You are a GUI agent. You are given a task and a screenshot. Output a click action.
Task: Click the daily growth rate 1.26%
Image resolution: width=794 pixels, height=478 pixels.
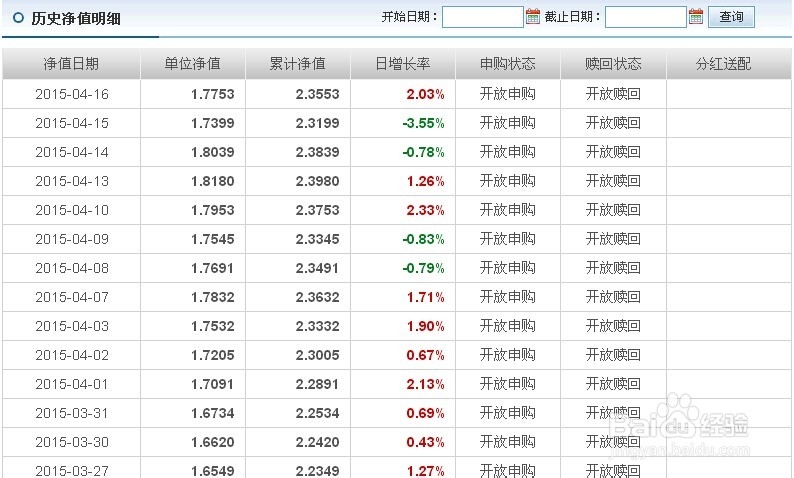pyautogui.click(x=425, y=181)
